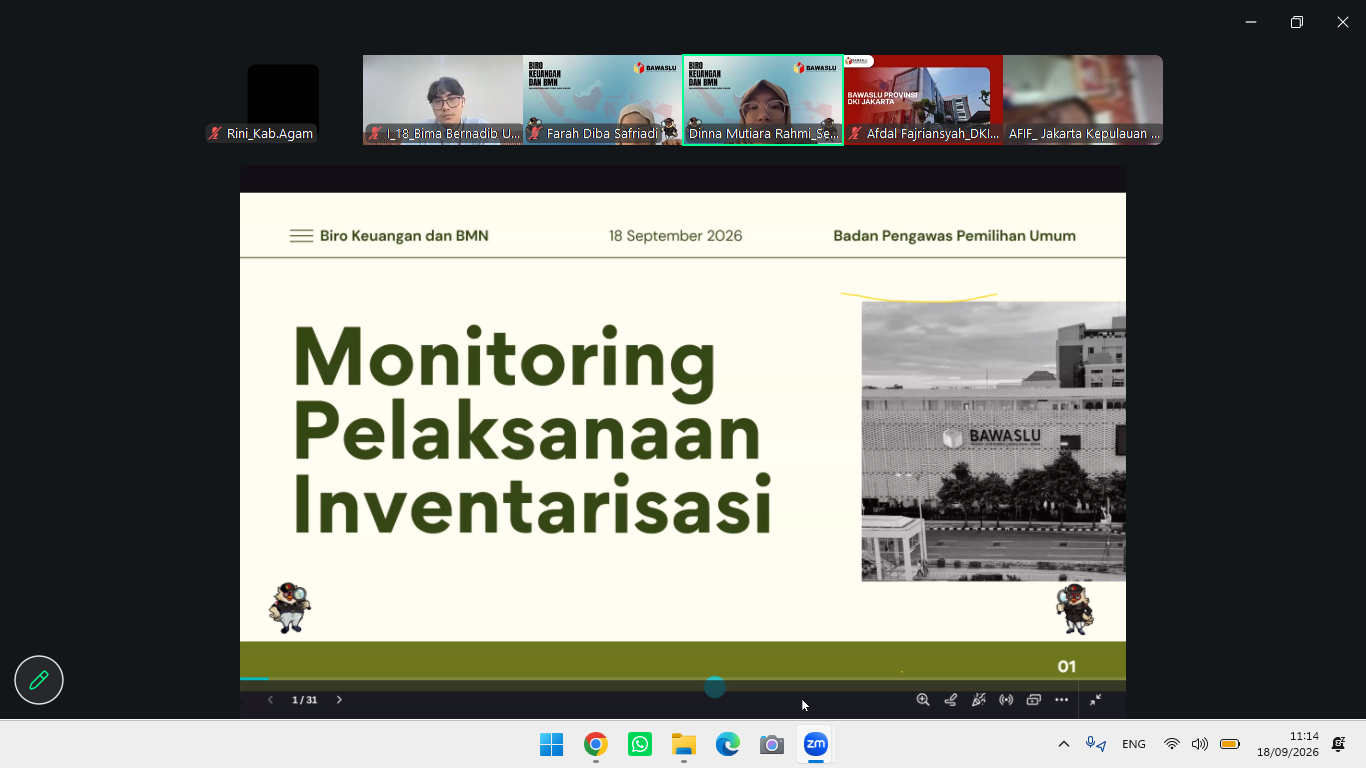1366x768 pixels.
Task: Open Microsoft Edge from the taskbar
Action: tap(728, 744)
